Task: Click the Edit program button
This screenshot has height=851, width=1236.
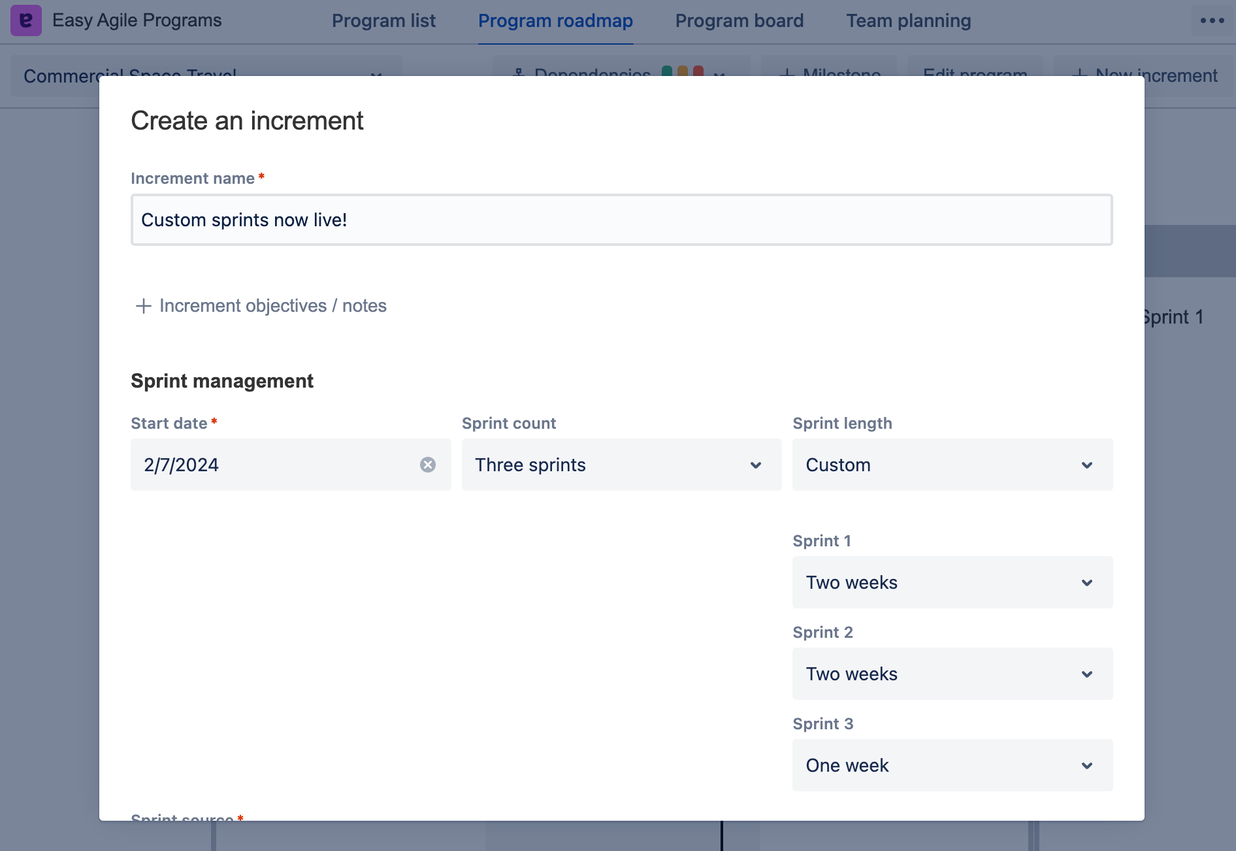Action: [975, 73]
